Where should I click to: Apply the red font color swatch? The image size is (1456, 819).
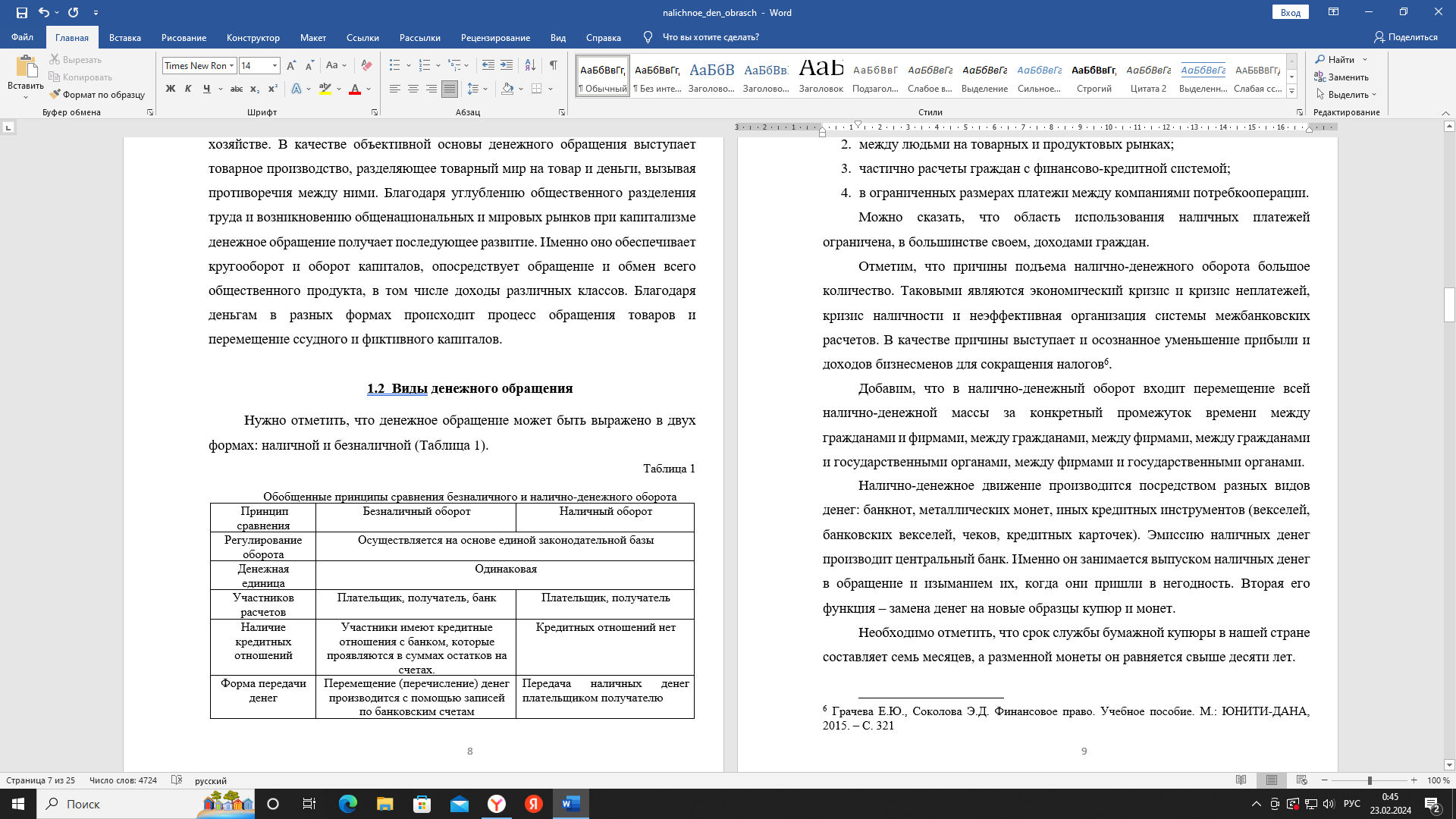point(355,89)
